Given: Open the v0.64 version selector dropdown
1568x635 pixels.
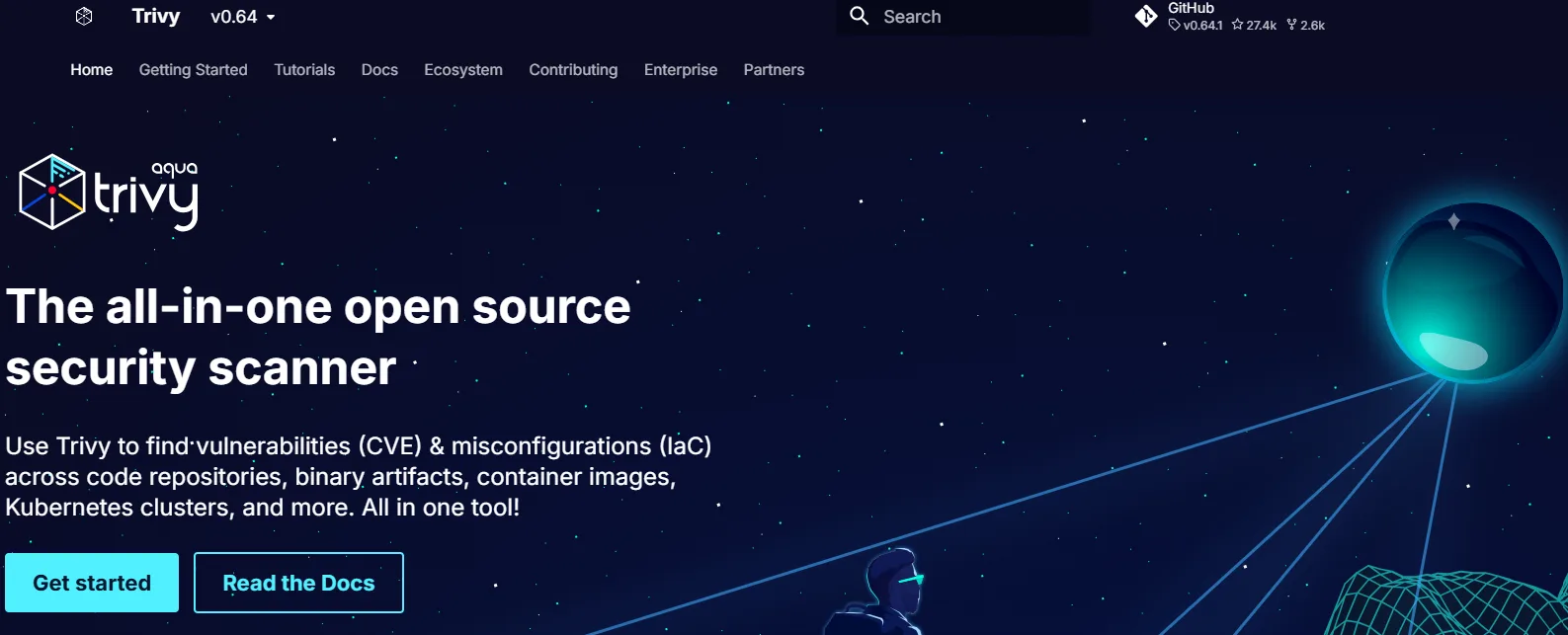Looking at the screenshot, I should point(243,17).
